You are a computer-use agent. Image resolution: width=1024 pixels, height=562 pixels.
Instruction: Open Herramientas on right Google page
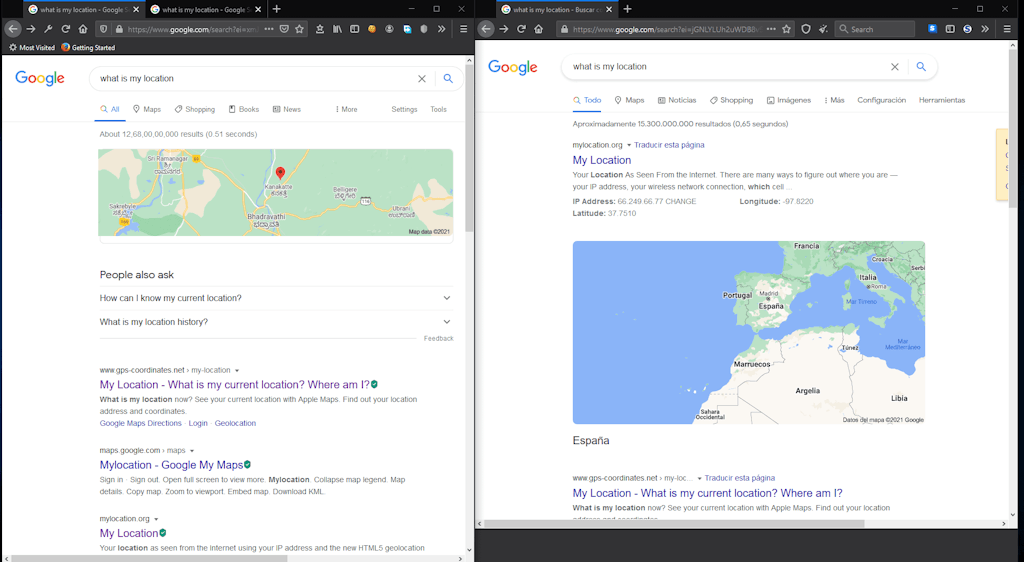pyautogui.click(x=942, y=101)
